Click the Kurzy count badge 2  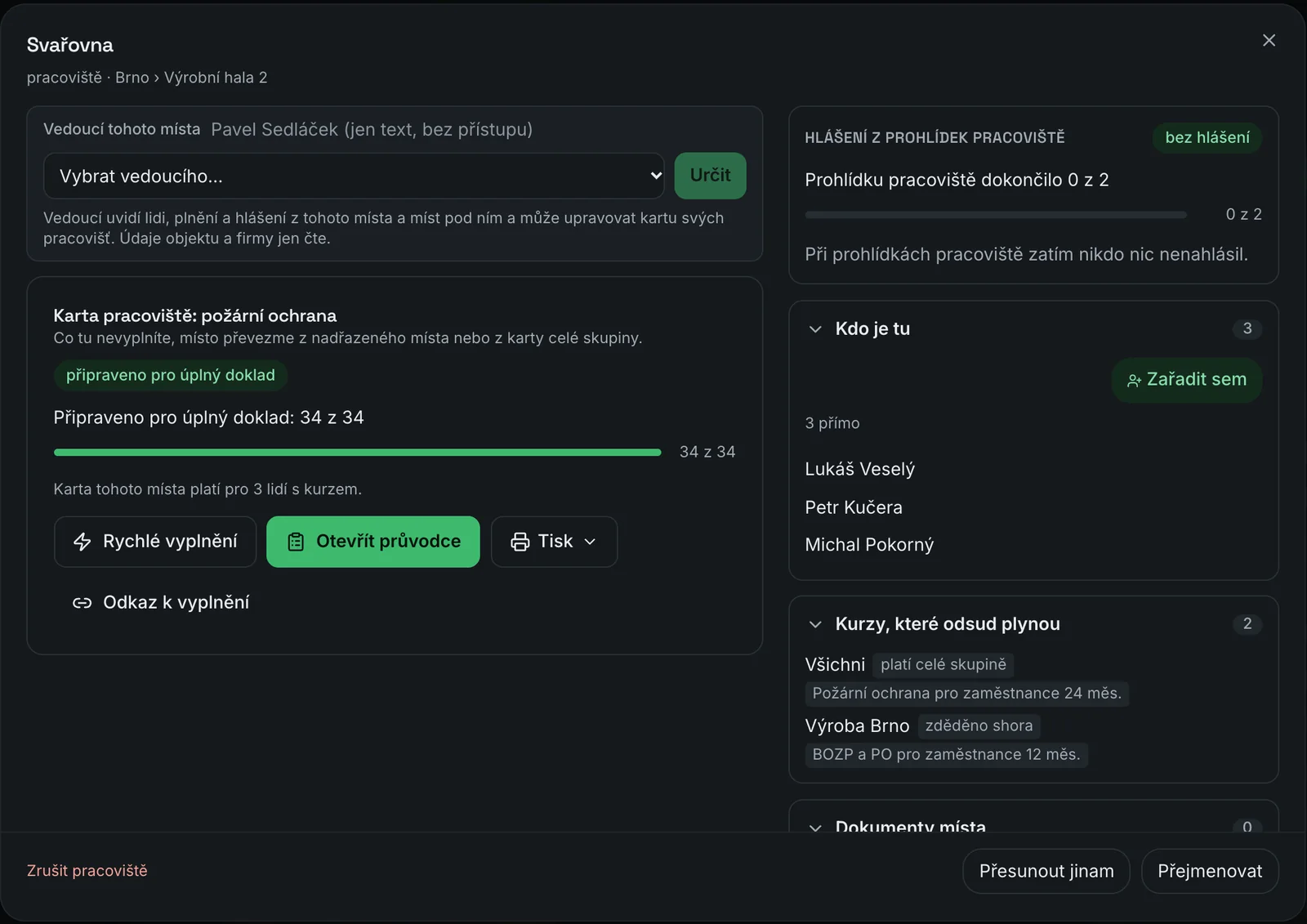click(x=1247, y=624)
